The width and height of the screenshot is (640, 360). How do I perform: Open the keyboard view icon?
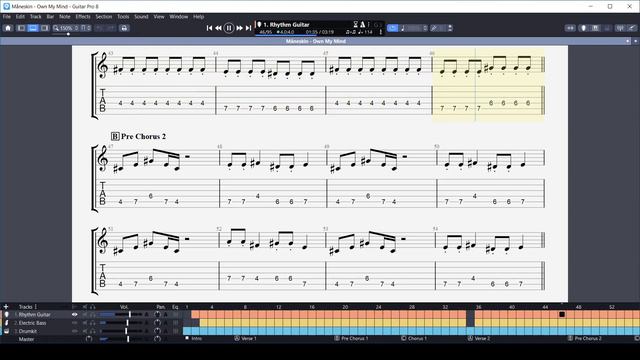[x=596, y=28]
